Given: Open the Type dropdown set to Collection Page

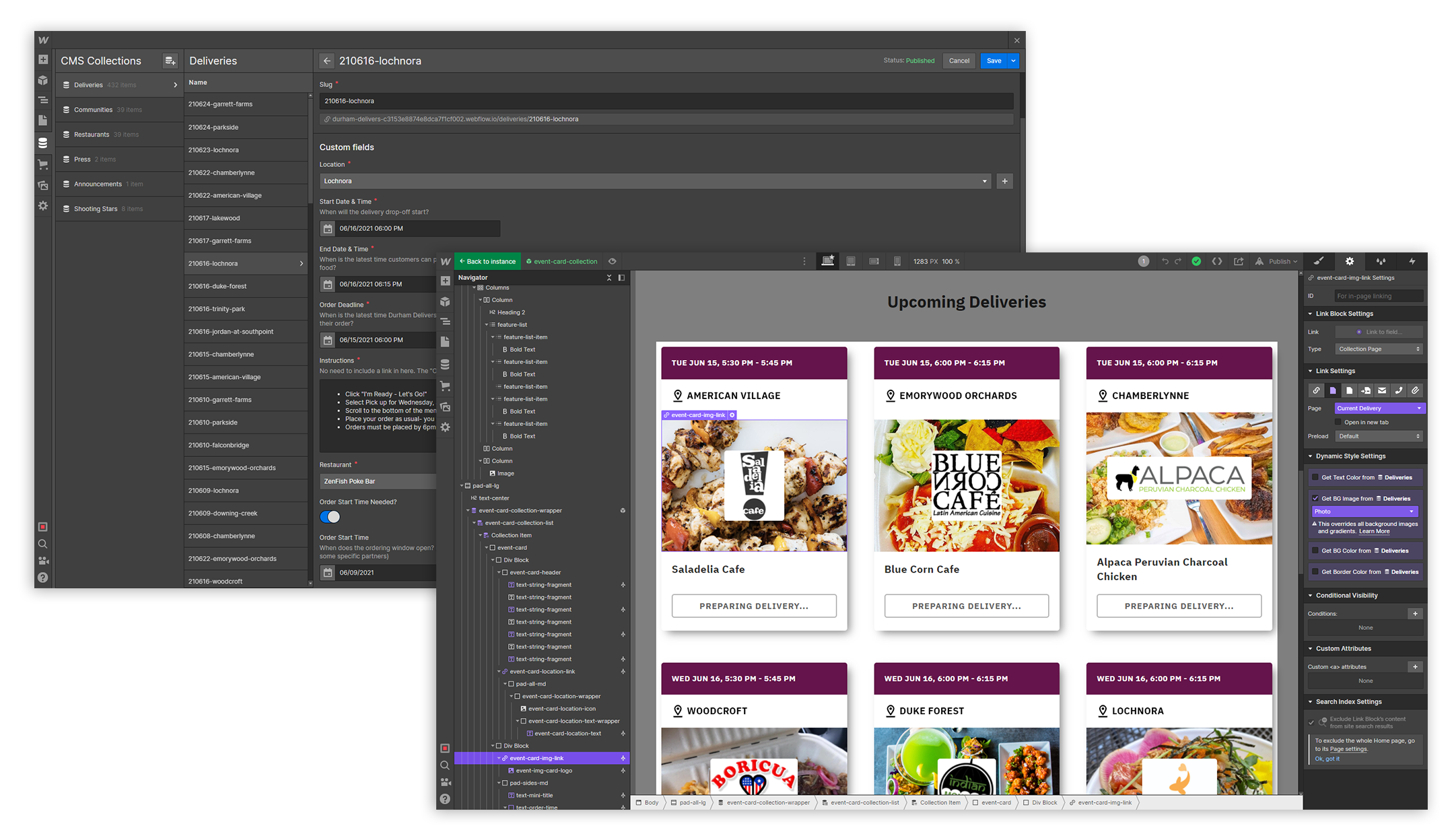Looking at the screenshot, I should [1379, 349].
